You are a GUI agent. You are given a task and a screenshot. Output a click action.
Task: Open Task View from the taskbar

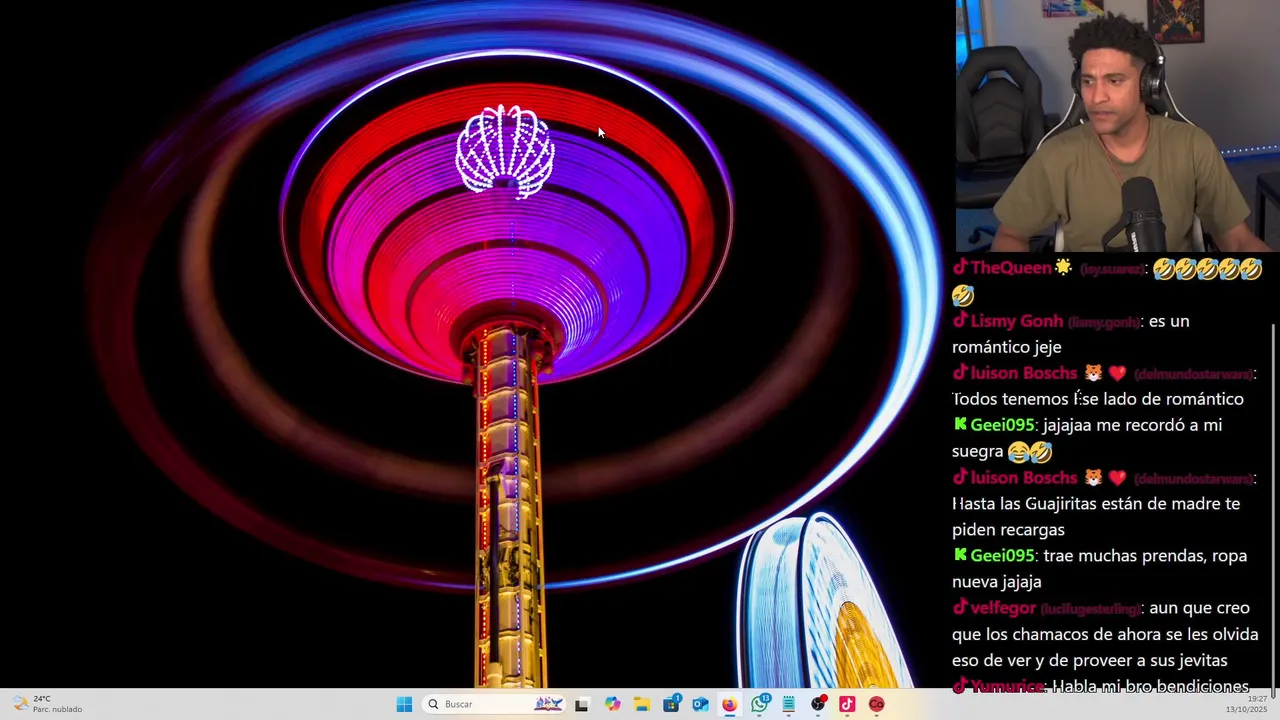(582, 704)
